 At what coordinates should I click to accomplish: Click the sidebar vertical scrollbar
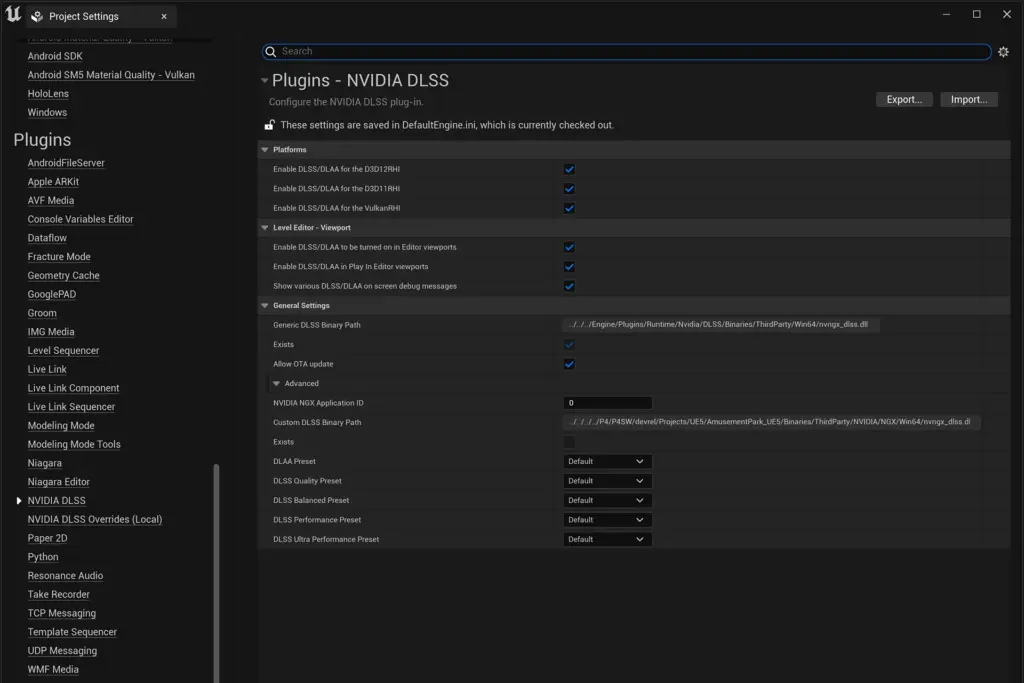(216, 572)
